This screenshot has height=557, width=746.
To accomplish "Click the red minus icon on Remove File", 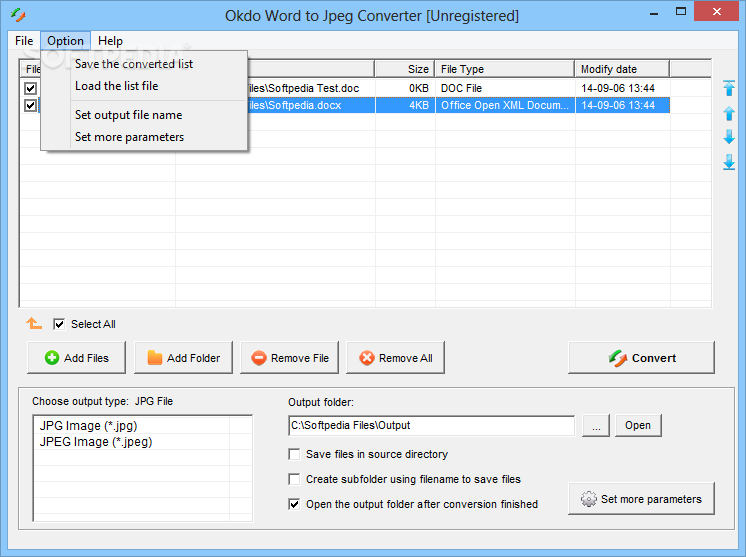I will pos(259,358).
